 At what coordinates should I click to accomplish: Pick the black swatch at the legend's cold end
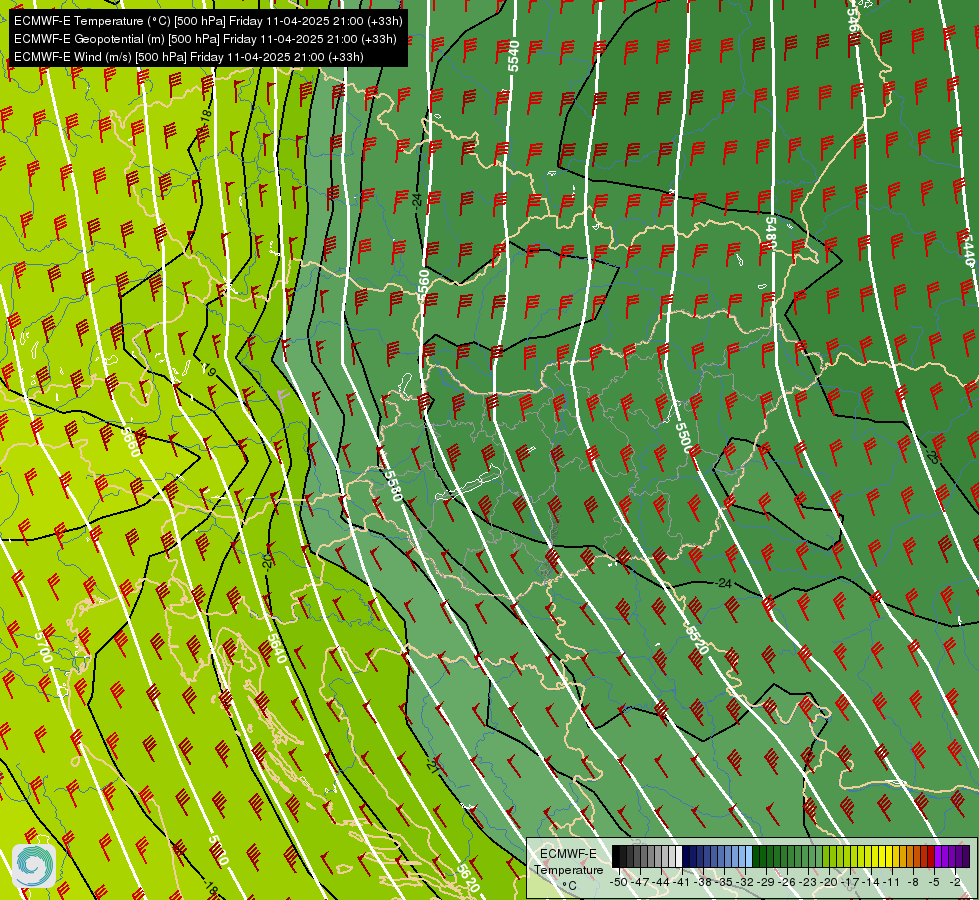pos(616,856)
